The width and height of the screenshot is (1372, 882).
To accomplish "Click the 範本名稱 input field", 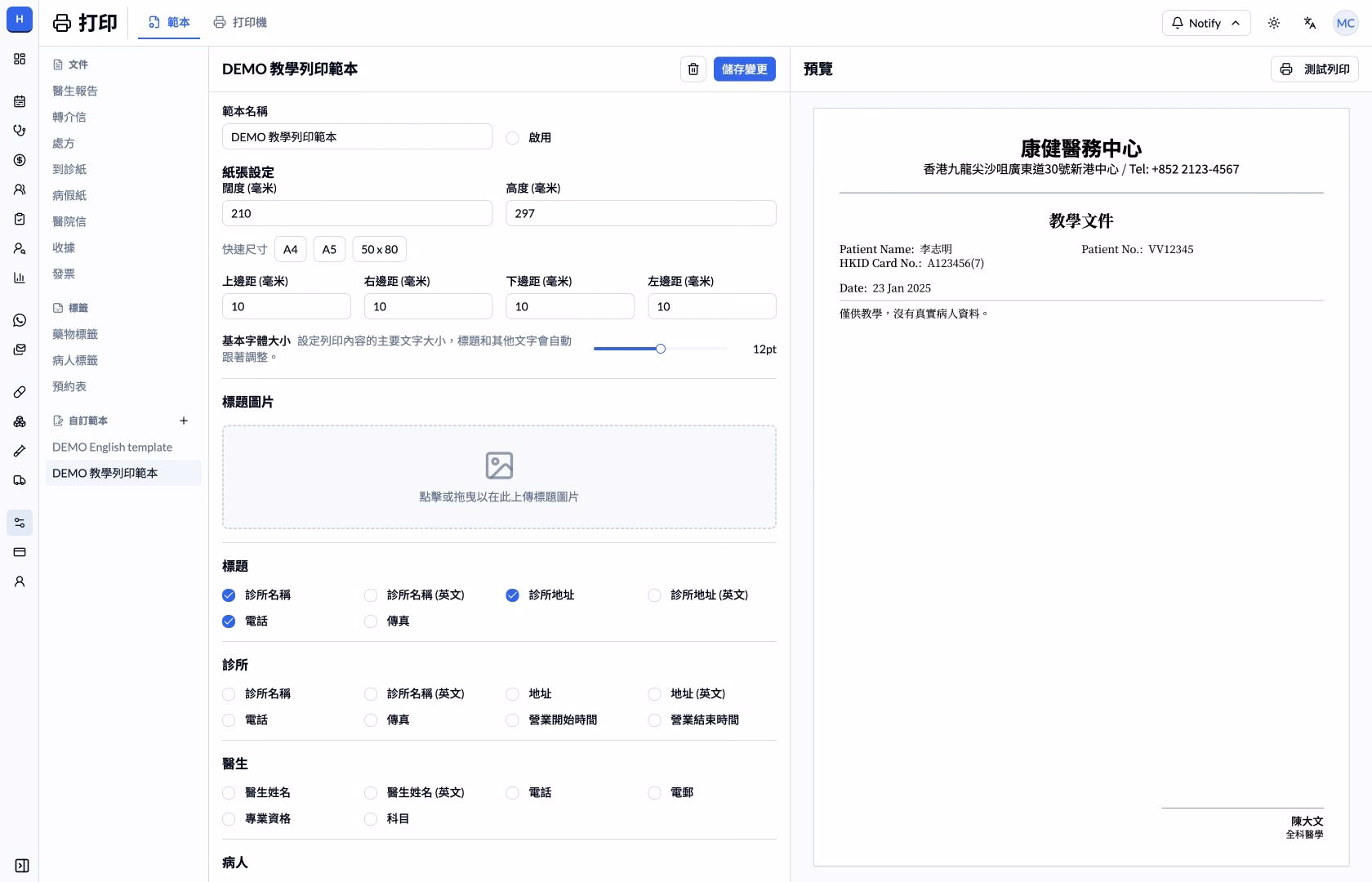I will [357, 136].
